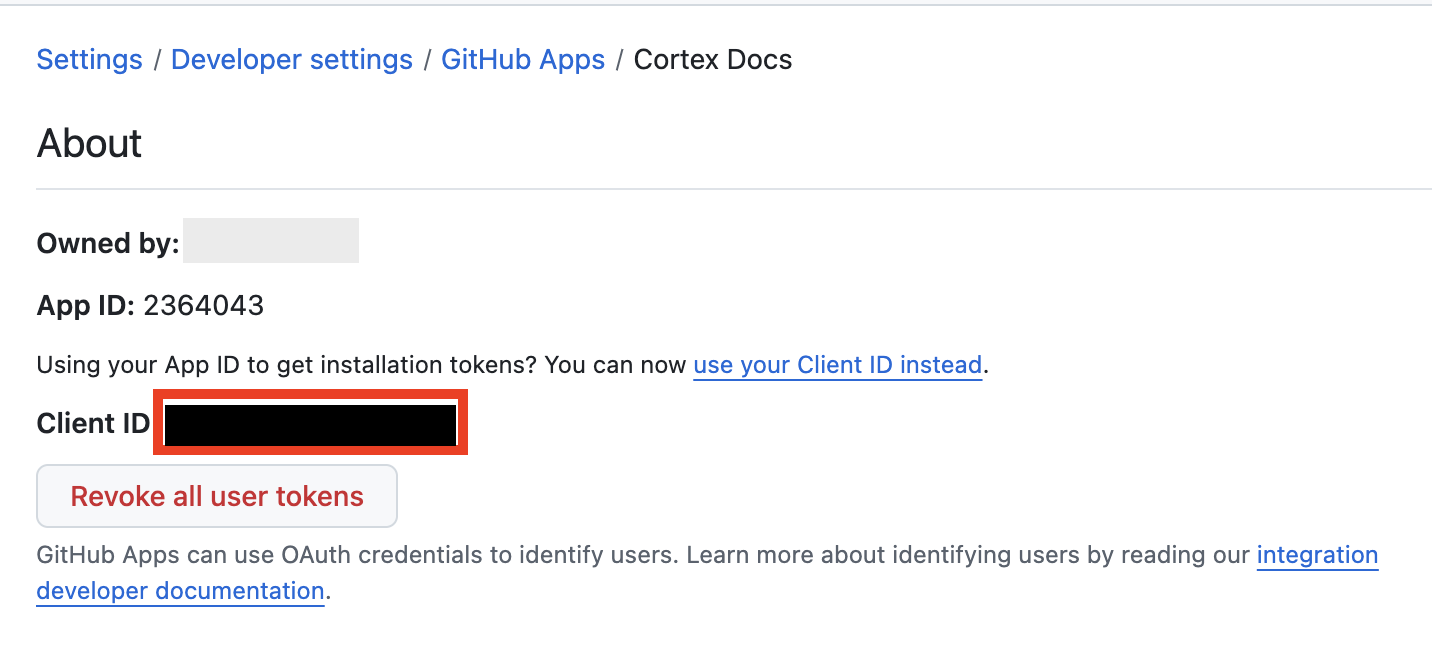Navigate to GitHub Apps breadcrumb link

[523, 60]
